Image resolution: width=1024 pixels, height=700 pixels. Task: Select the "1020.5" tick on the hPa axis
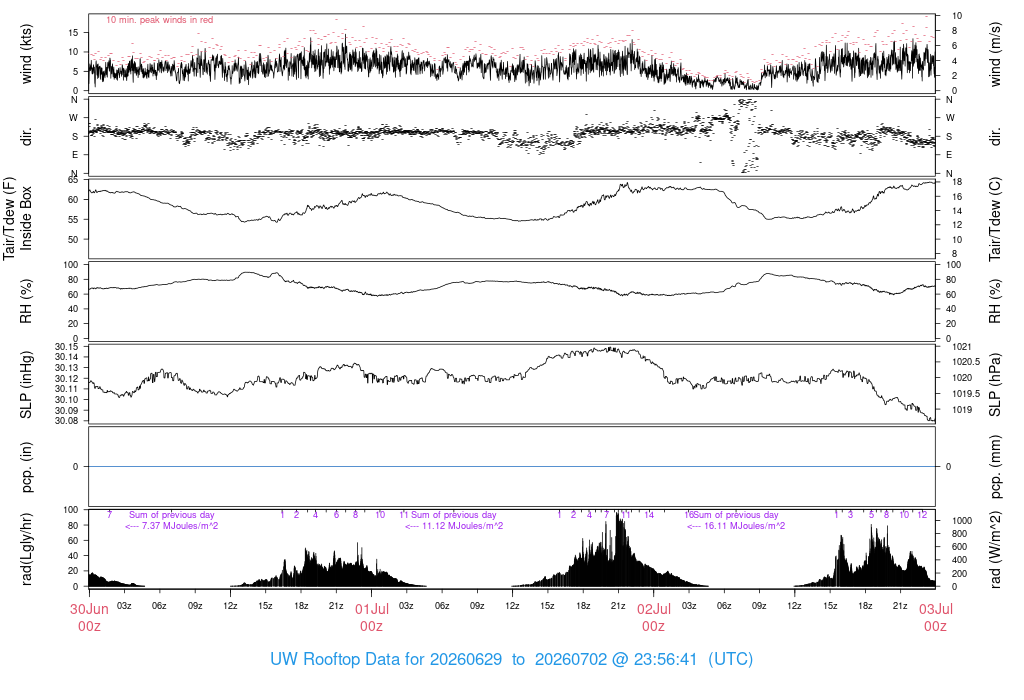tap(966, 362)
